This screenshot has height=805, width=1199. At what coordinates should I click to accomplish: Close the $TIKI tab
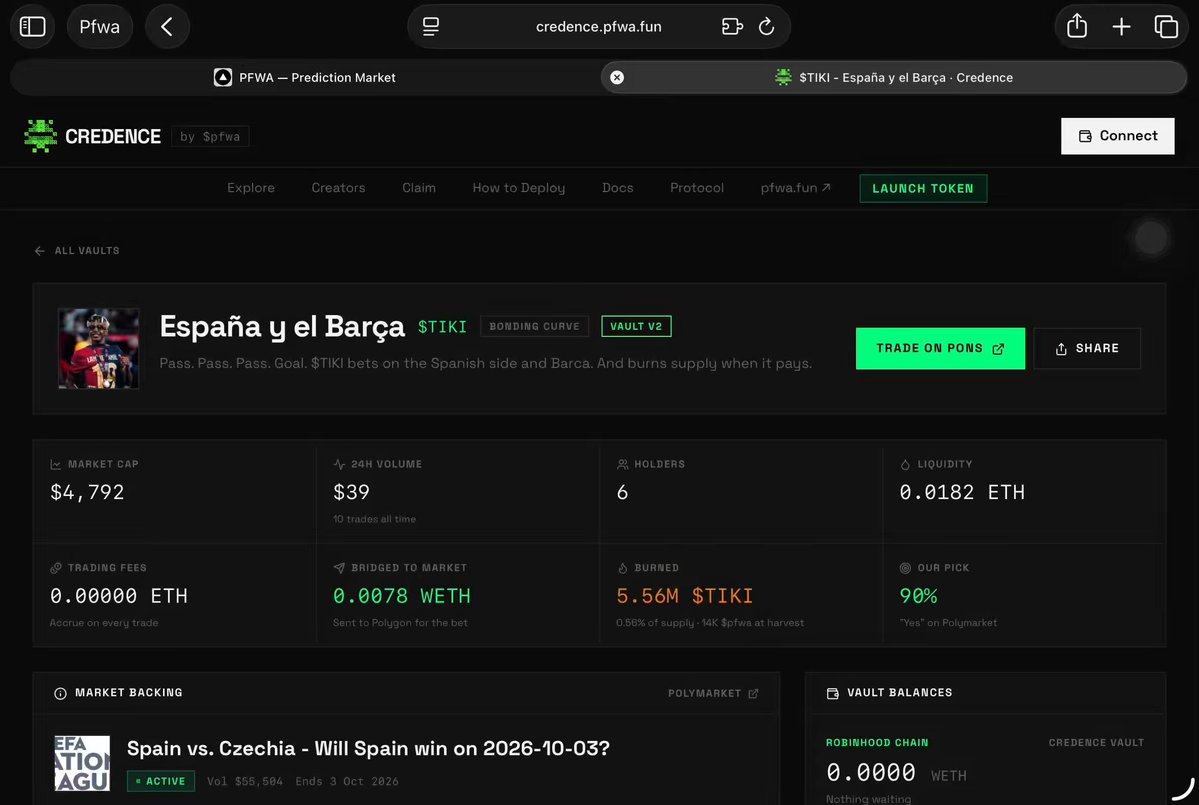tap(617, 77)
